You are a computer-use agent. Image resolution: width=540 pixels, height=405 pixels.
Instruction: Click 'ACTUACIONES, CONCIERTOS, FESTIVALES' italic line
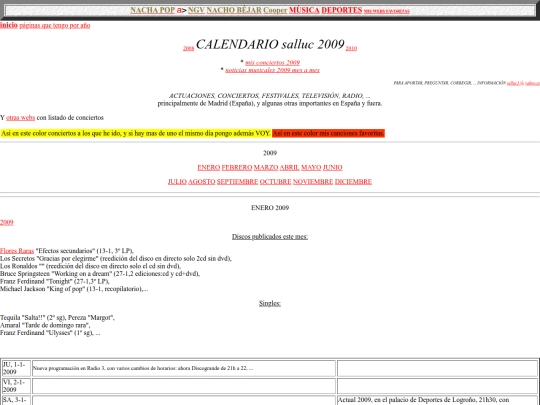click(270, 96)
